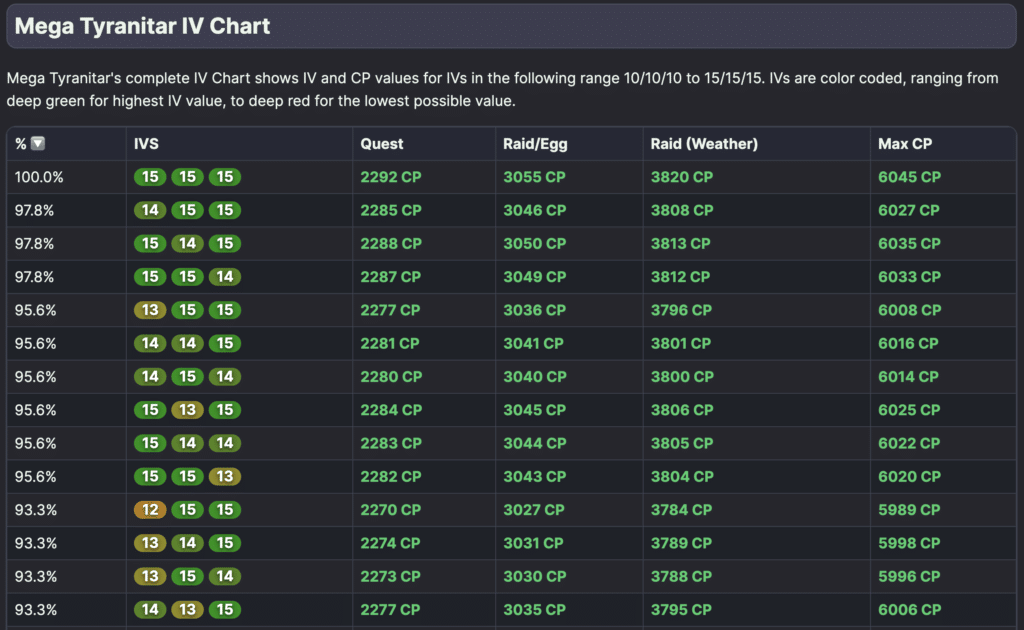This screenshot has height=630, width=1024.
Task: Click the Mega Tyranitar IV Chart heading
Action: click(x=142, y=26)
